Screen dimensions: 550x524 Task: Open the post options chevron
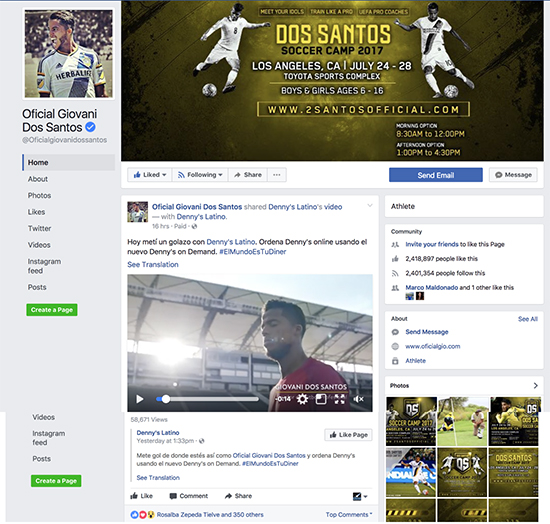(x=370, y=206)
